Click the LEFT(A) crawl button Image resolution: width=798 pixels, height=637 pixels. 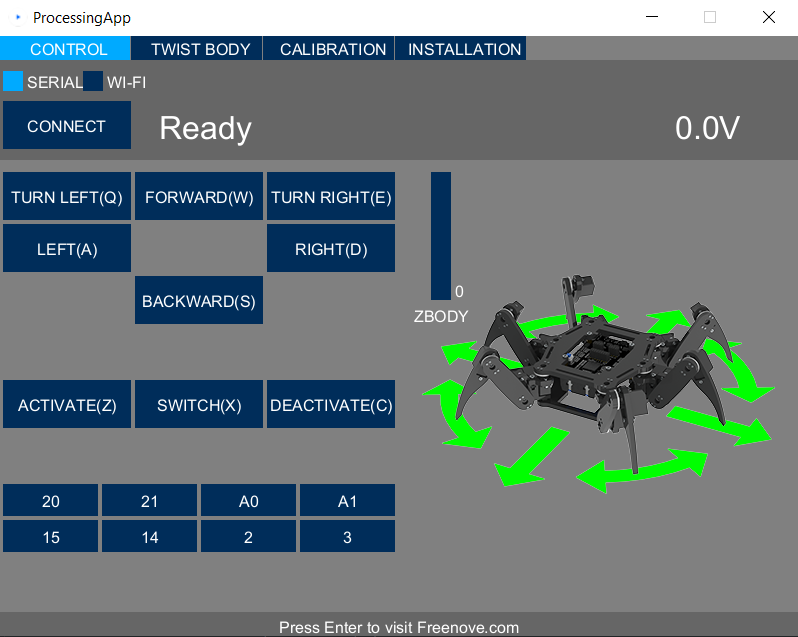click(67, 248)
